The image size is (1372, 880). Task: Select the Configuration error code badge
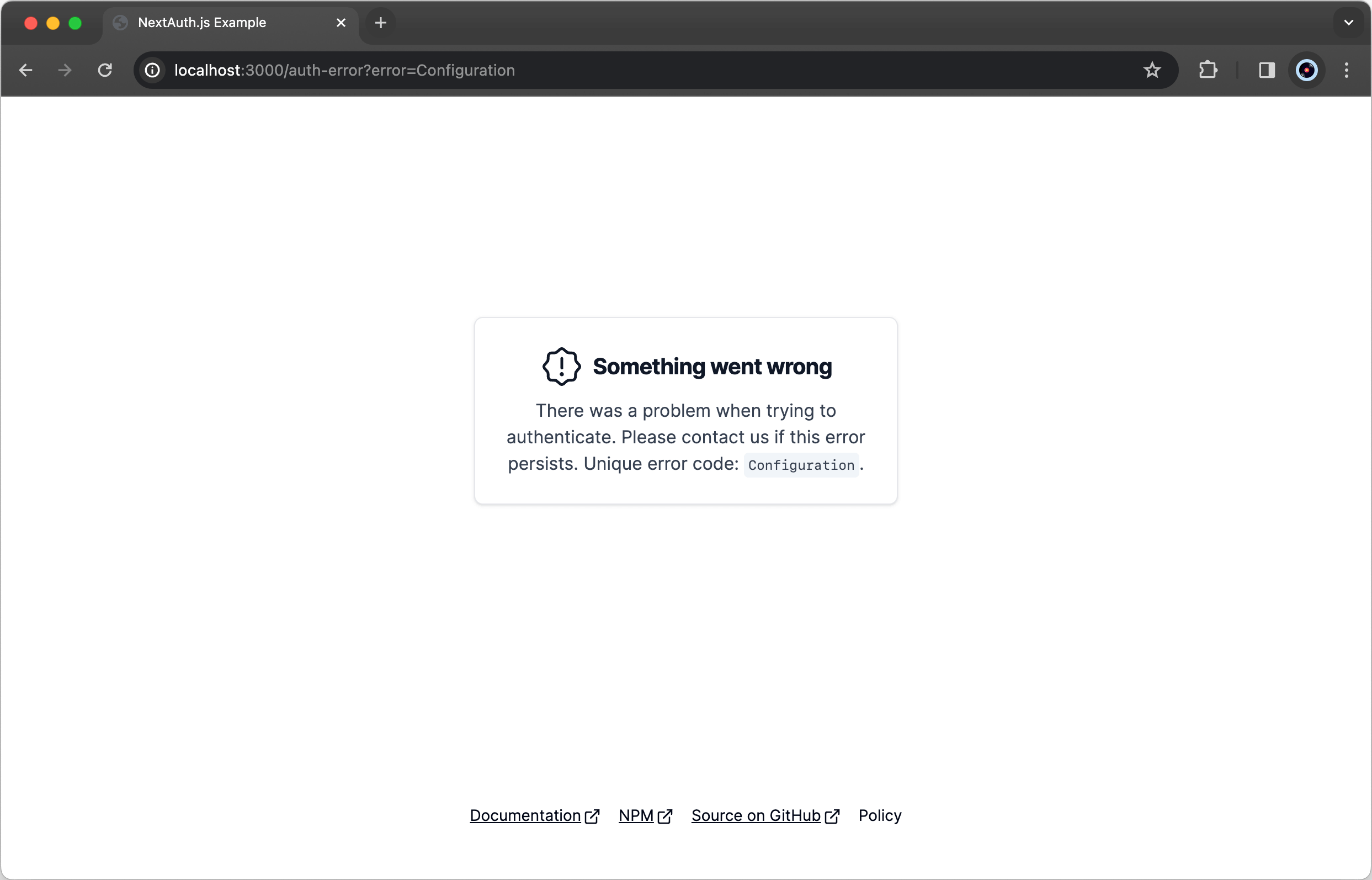801,465
